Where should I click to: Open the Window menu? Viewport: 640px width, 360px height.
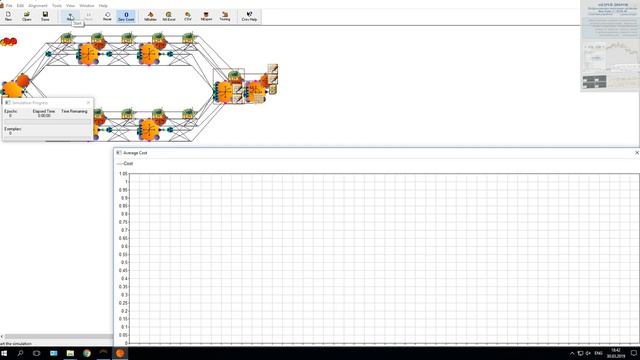87,5
